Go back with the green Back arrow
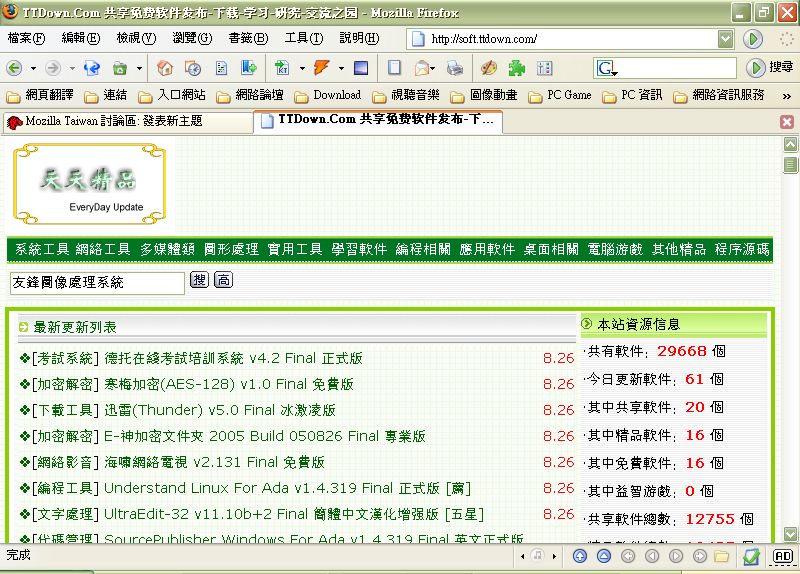The height and width of the screenshot is (574, 800). coord(14,68)
